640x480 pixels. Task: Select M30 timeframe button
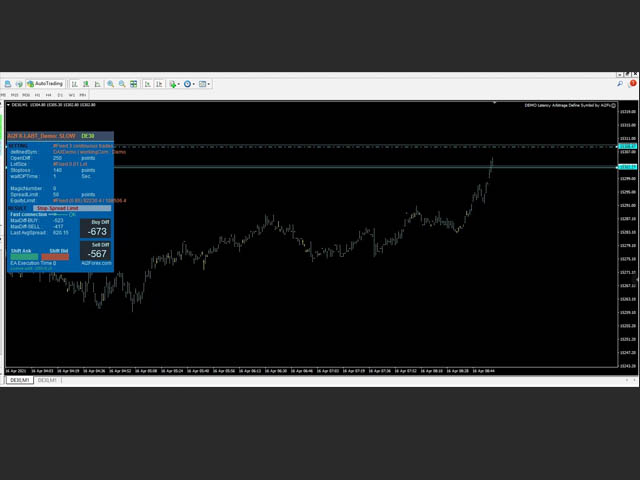[26, 95]
